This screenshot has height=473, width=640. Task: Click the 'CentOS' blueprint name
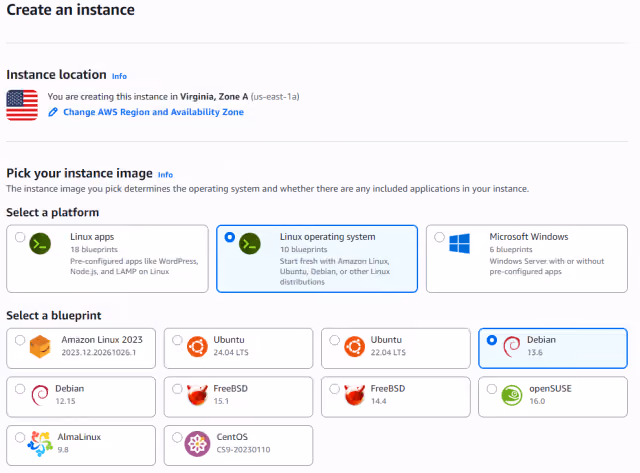tap(232, 437)
